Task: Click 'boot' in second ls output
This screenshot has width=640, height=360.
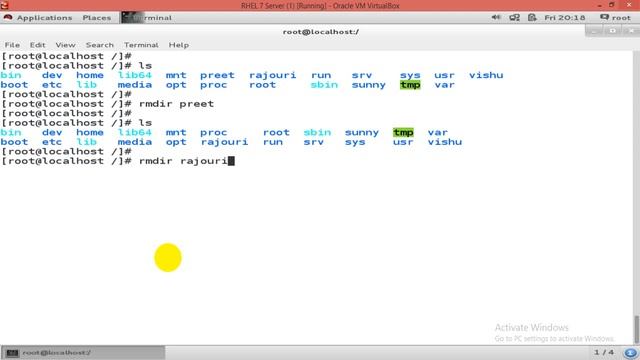Action: [x=14, y=142]
